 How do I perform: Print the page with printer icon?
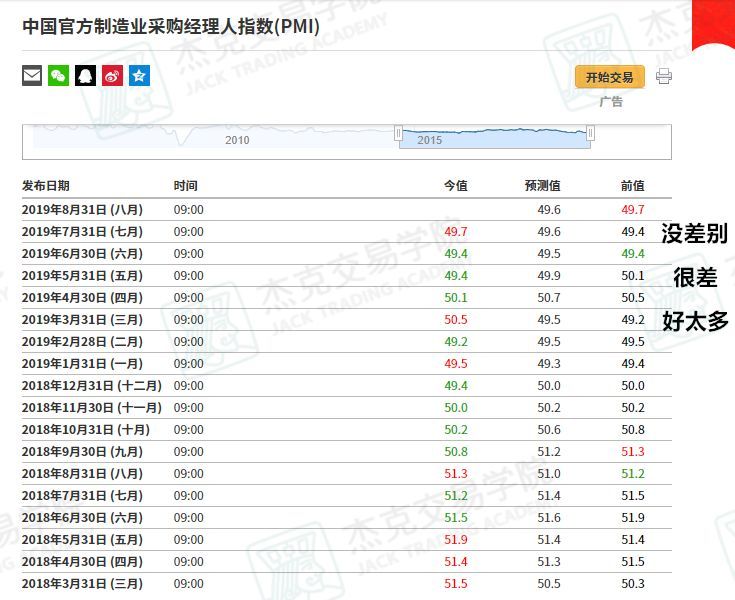[x=664, y=76]
